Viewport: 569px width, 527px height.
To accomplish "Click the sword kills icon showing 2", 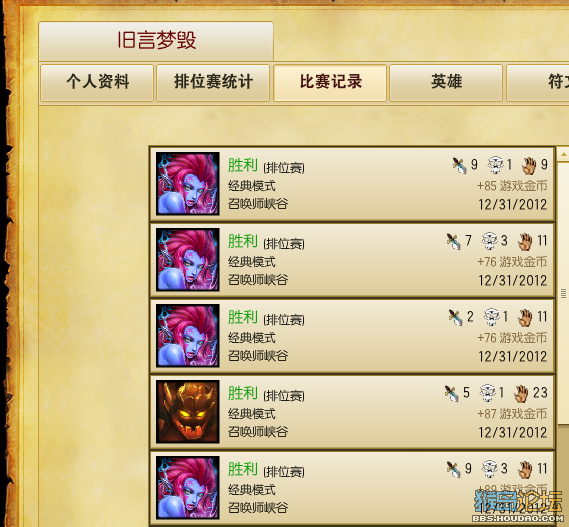I will [455, 318].
